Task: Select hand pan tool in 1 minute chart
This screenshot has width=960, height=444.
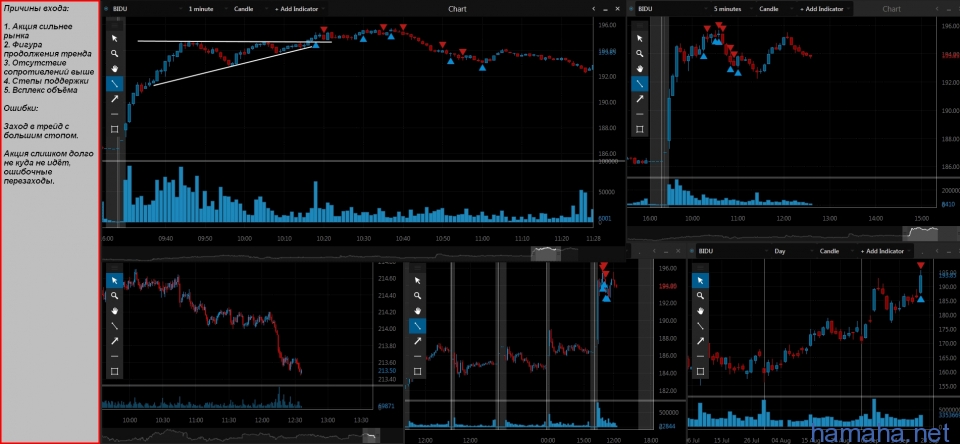Action: [x=114, y=68]
